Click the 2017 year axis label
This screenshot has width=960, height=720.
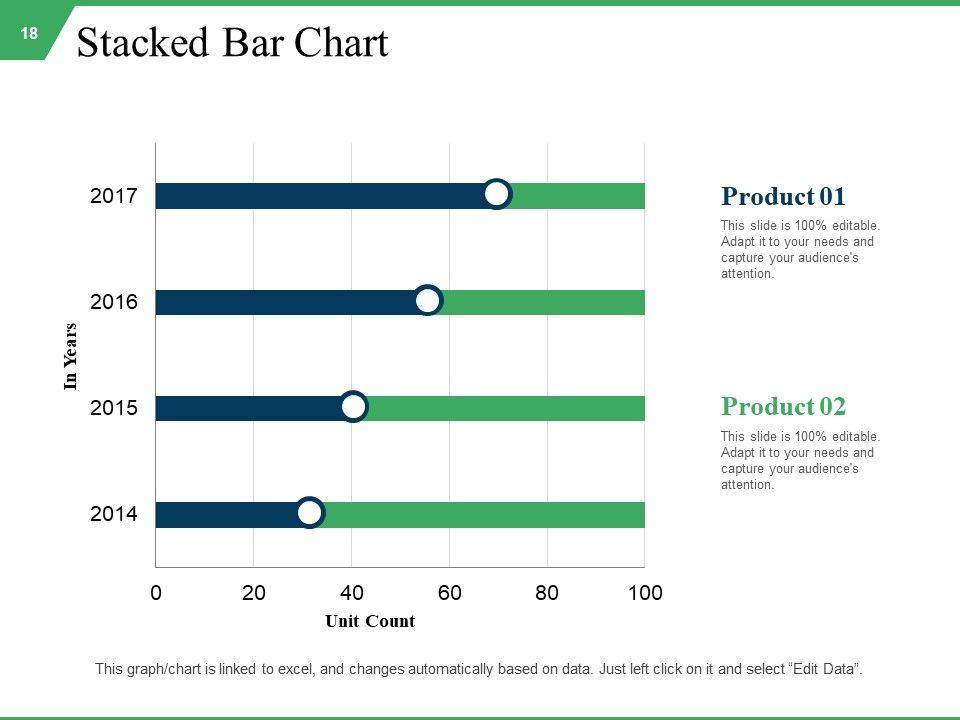pyautogui.click(x=113, y=196)
